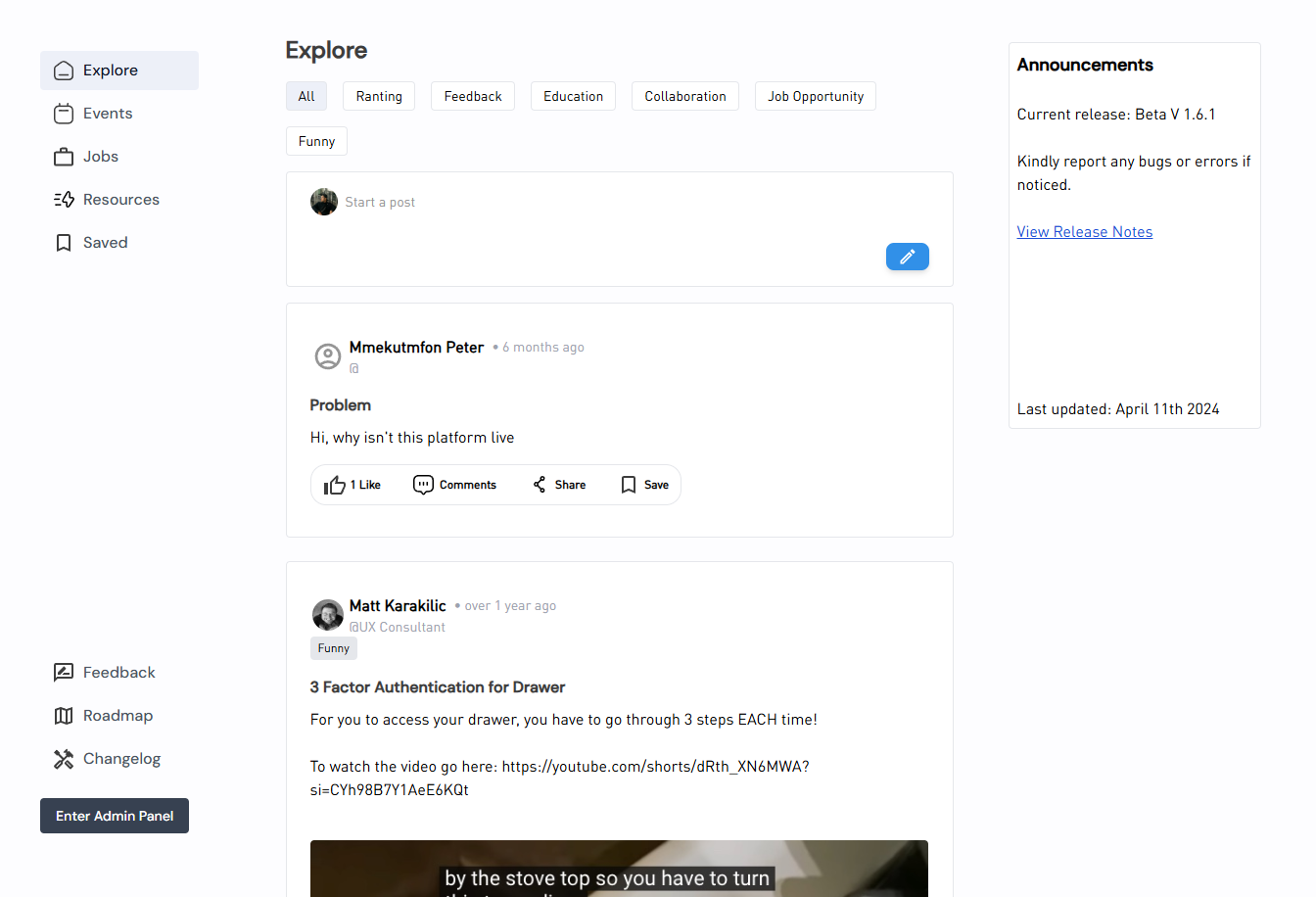Click the blue pencil compose button

[x=907, y=257]
